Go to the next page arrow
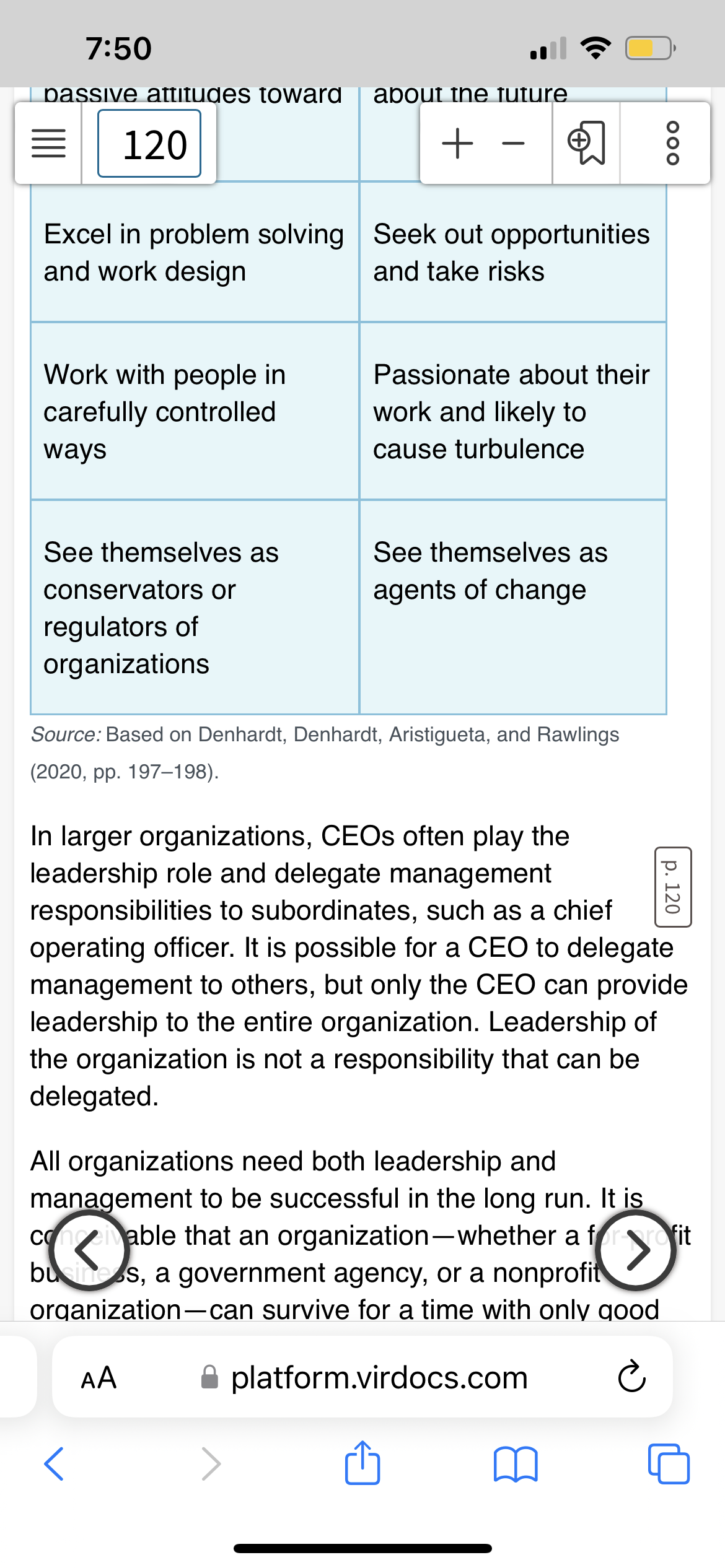Image resolution: width=725 pixels, height=1568 pixels. click(636, 1250)
